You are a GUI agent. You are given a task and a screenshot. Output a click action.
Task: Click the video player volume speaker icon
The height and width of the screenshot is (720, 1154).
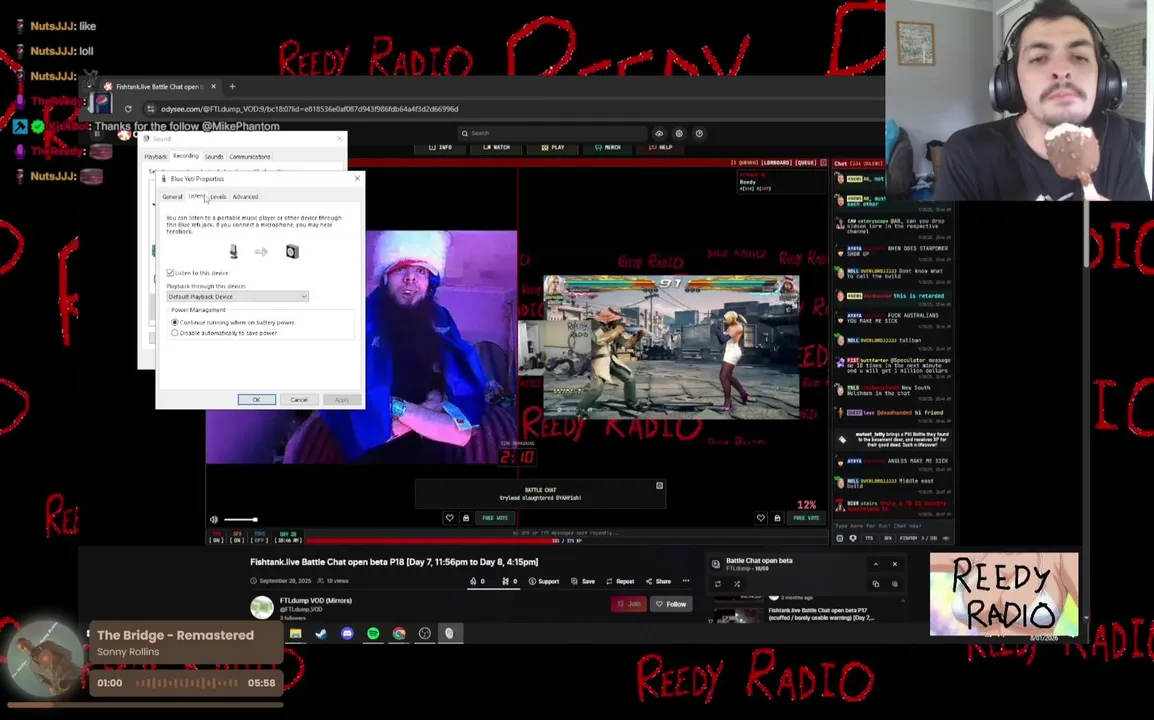pos(214,520)
